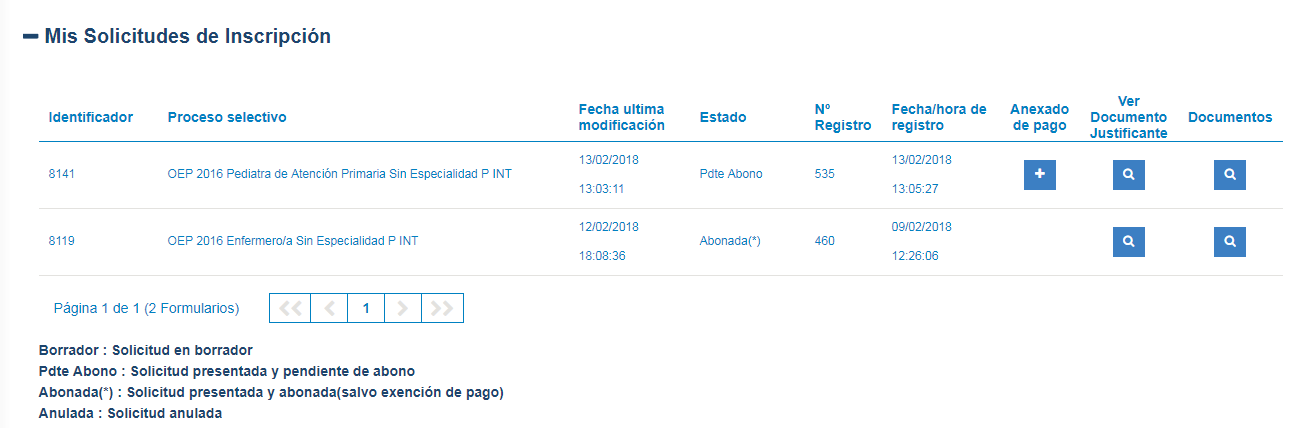View Documento Justificante for request 8141
Image resolution: width=1297 pixels, height=428 pixels.
1129,174
